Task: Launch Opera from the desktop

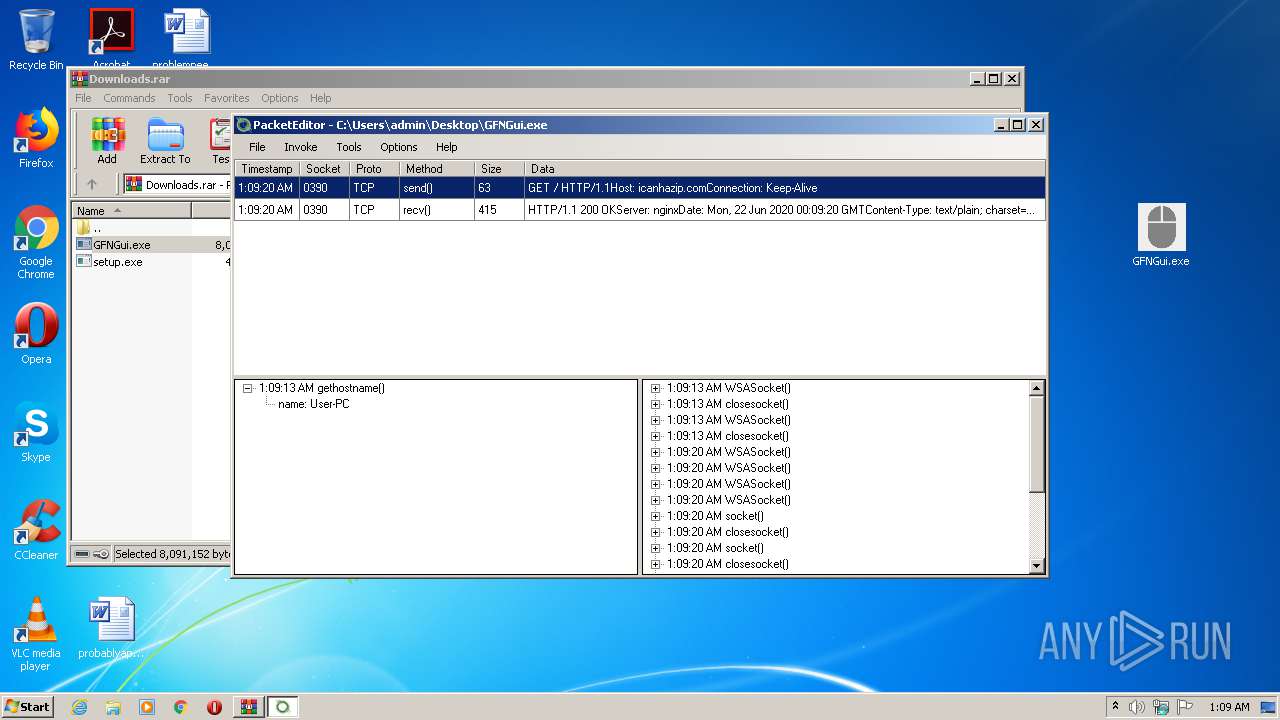Action: pos(36,334)
